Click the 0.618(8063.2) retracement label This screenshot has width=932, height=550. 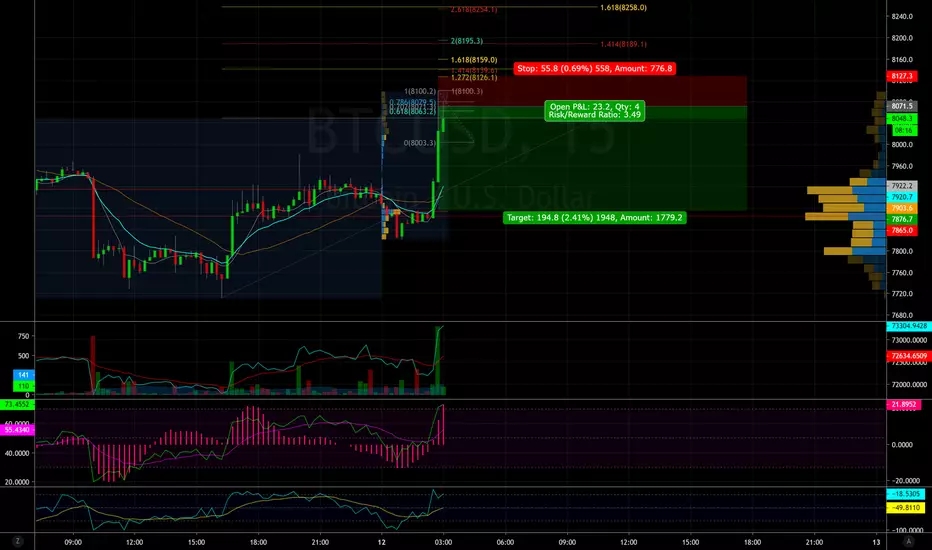413,111
